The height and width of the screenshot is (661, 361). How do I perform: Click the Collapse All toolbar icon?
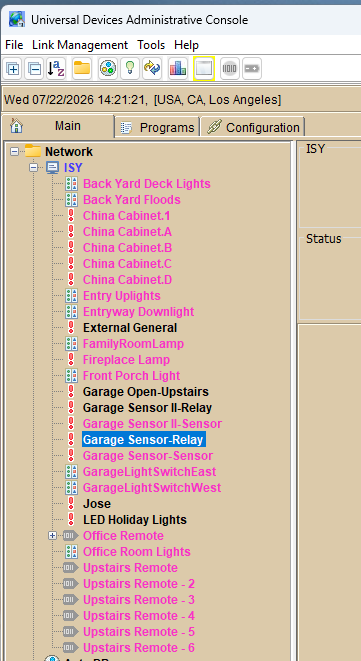[x=35, y=68]
